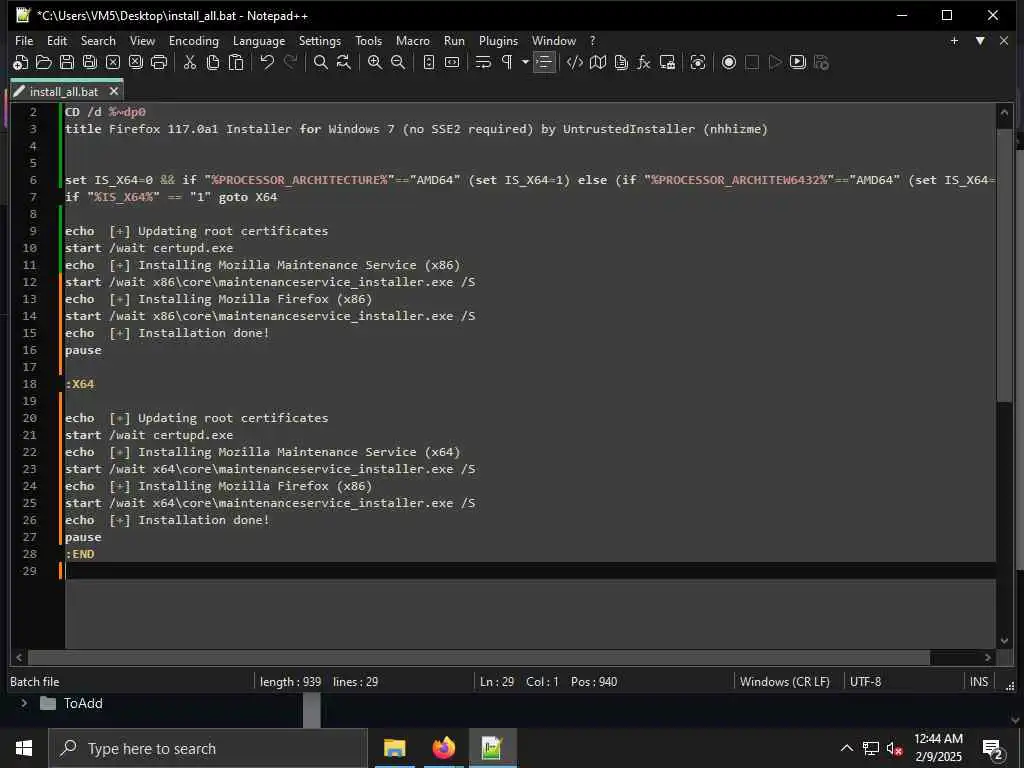Click UTF-8 encoding in status bar

865,681
